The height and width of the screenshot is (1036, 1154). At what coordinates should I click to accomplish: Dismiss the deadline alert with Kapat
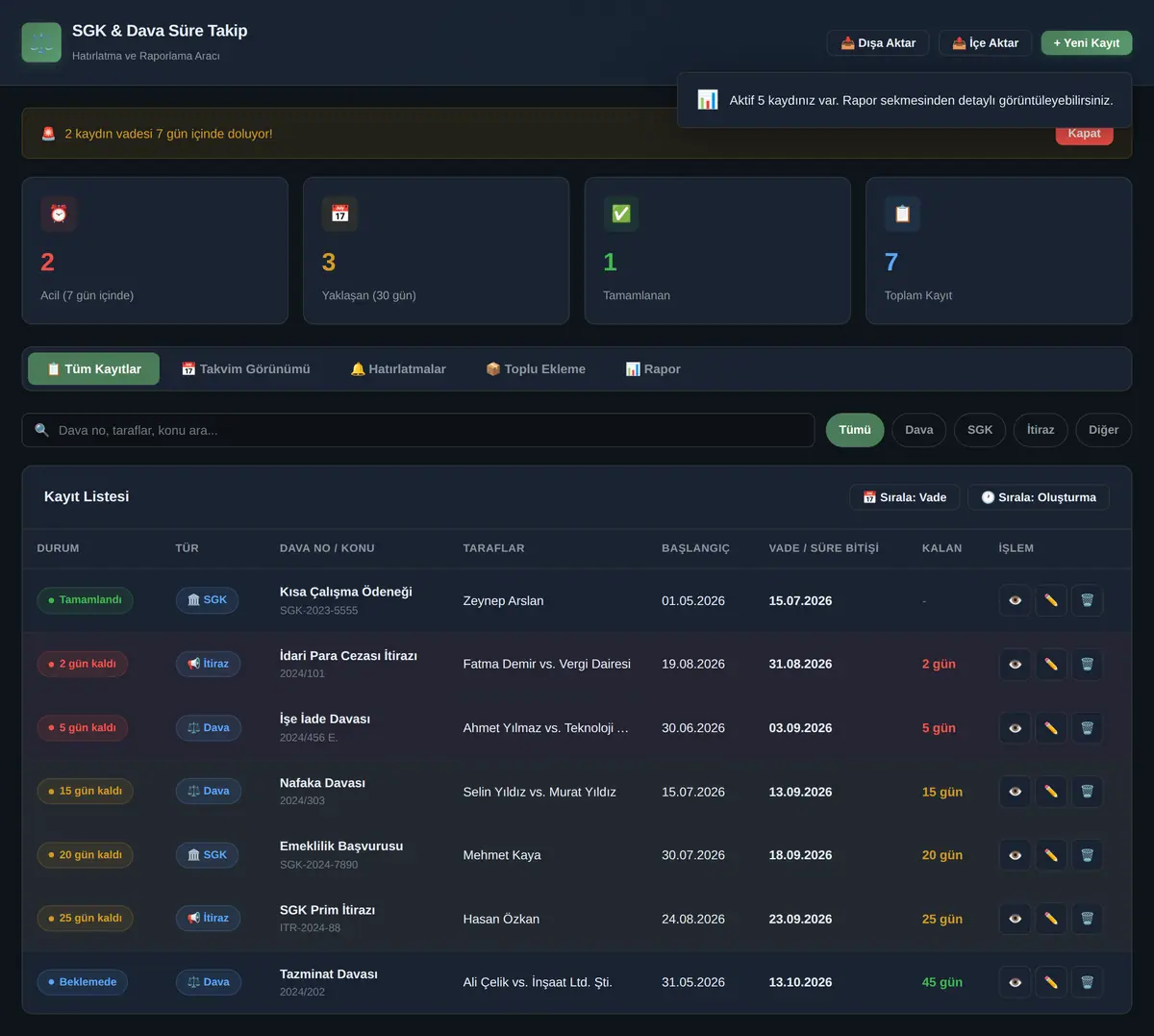[x=1084, y=134]
